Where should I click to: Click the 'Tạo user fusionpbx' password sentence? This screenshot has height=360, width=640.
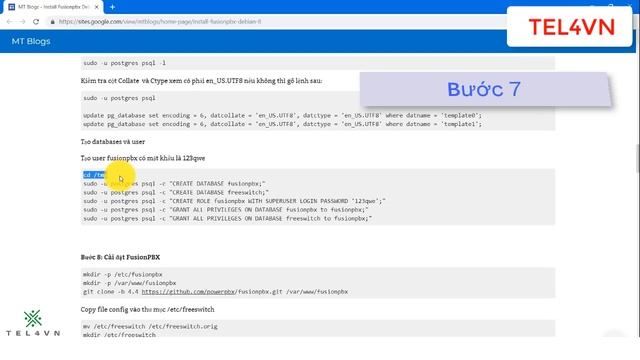[x=143, y=158]
